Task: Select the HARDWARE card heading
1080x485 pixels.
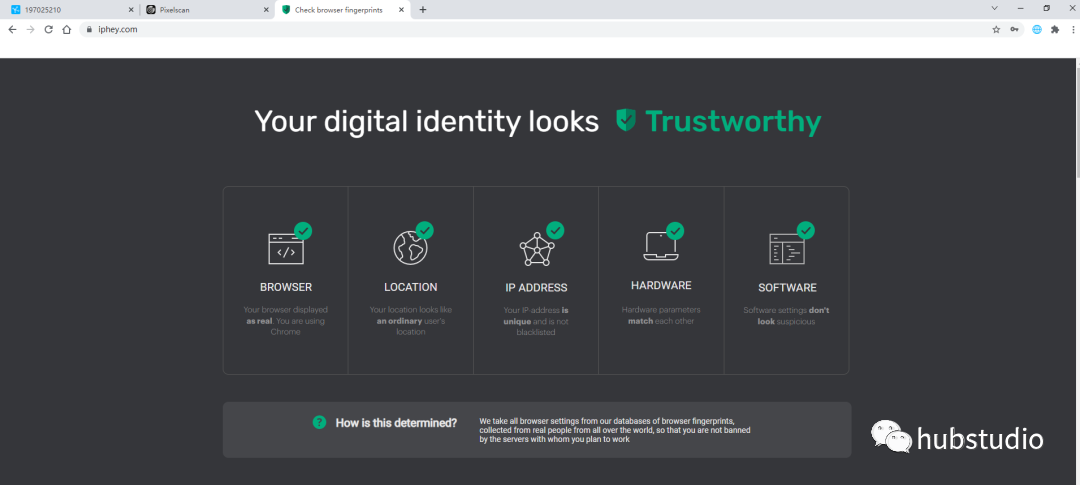Action: tap(661, 285)
